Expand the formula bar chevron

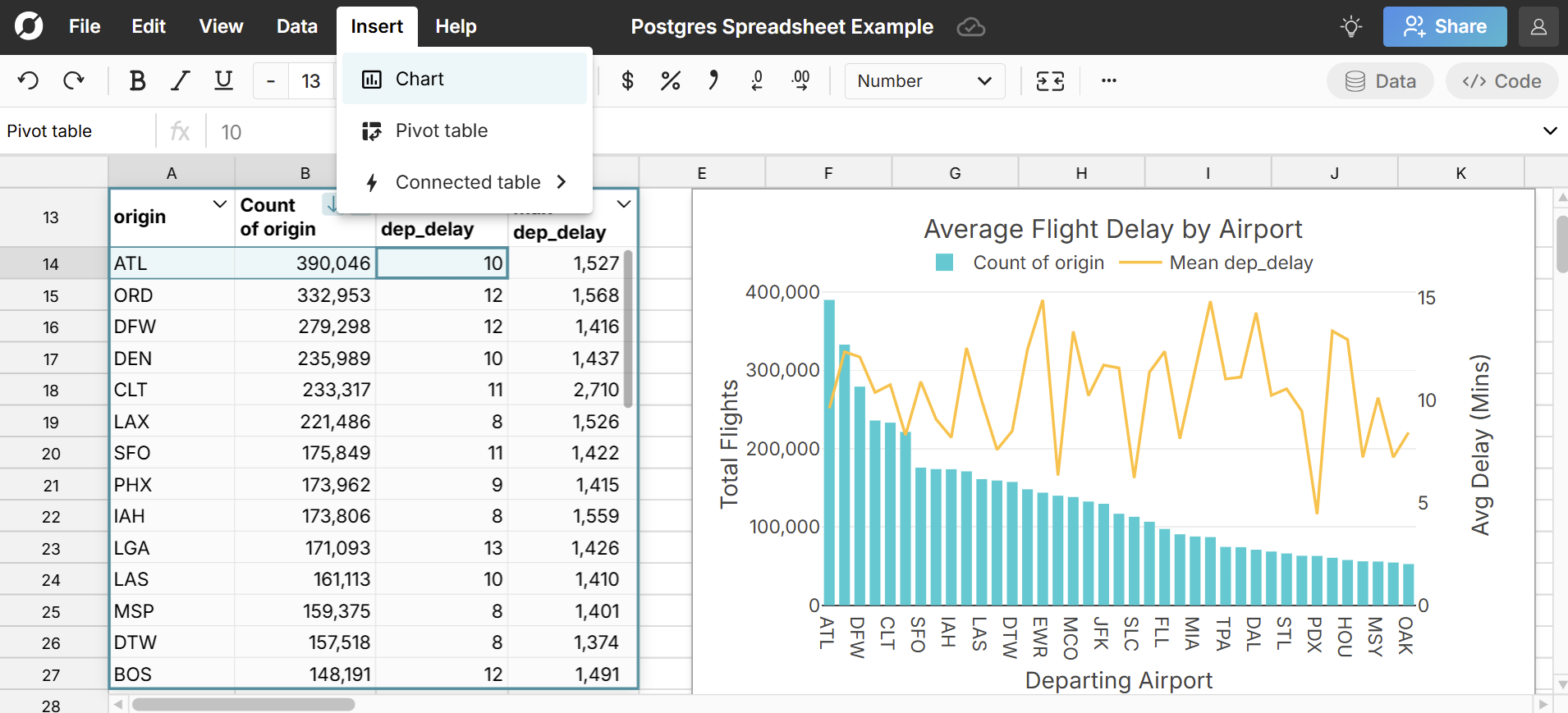1549,131
